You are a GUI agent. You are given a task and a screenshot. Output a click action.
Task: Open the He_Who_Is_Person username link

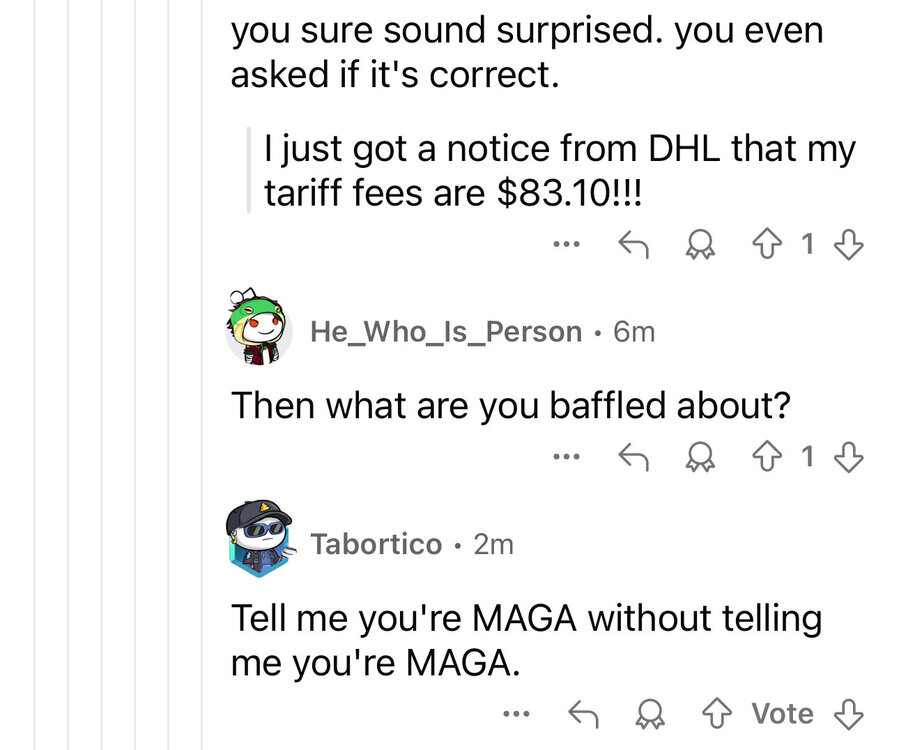click(446, 331)
